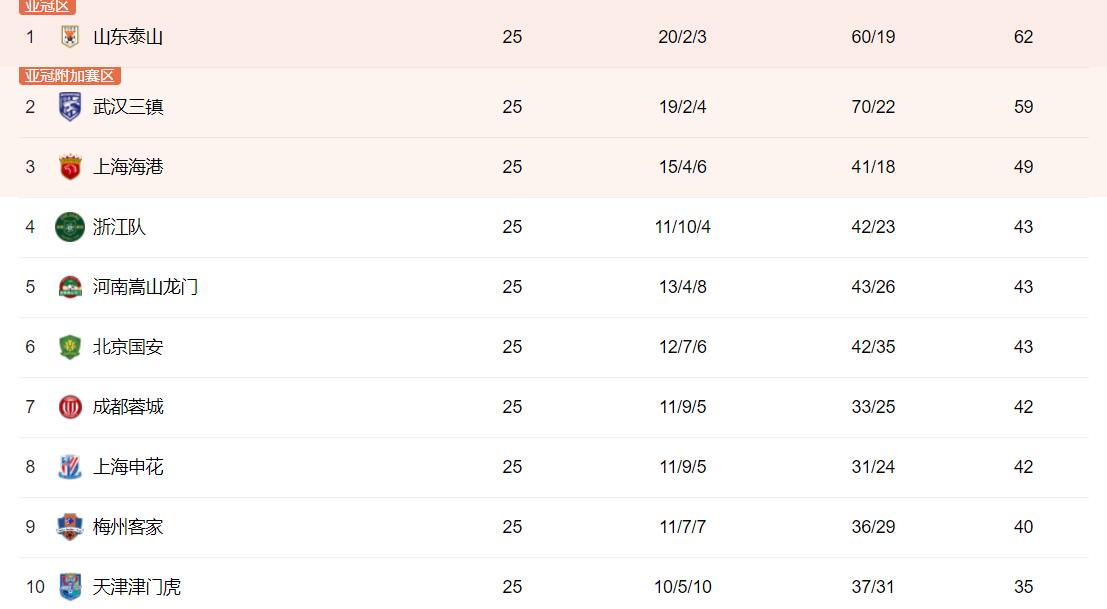Click the Shanghai Shenhua (上海申花) crest
This screenshot has height=609, width=1107.
tap(69, 466)
